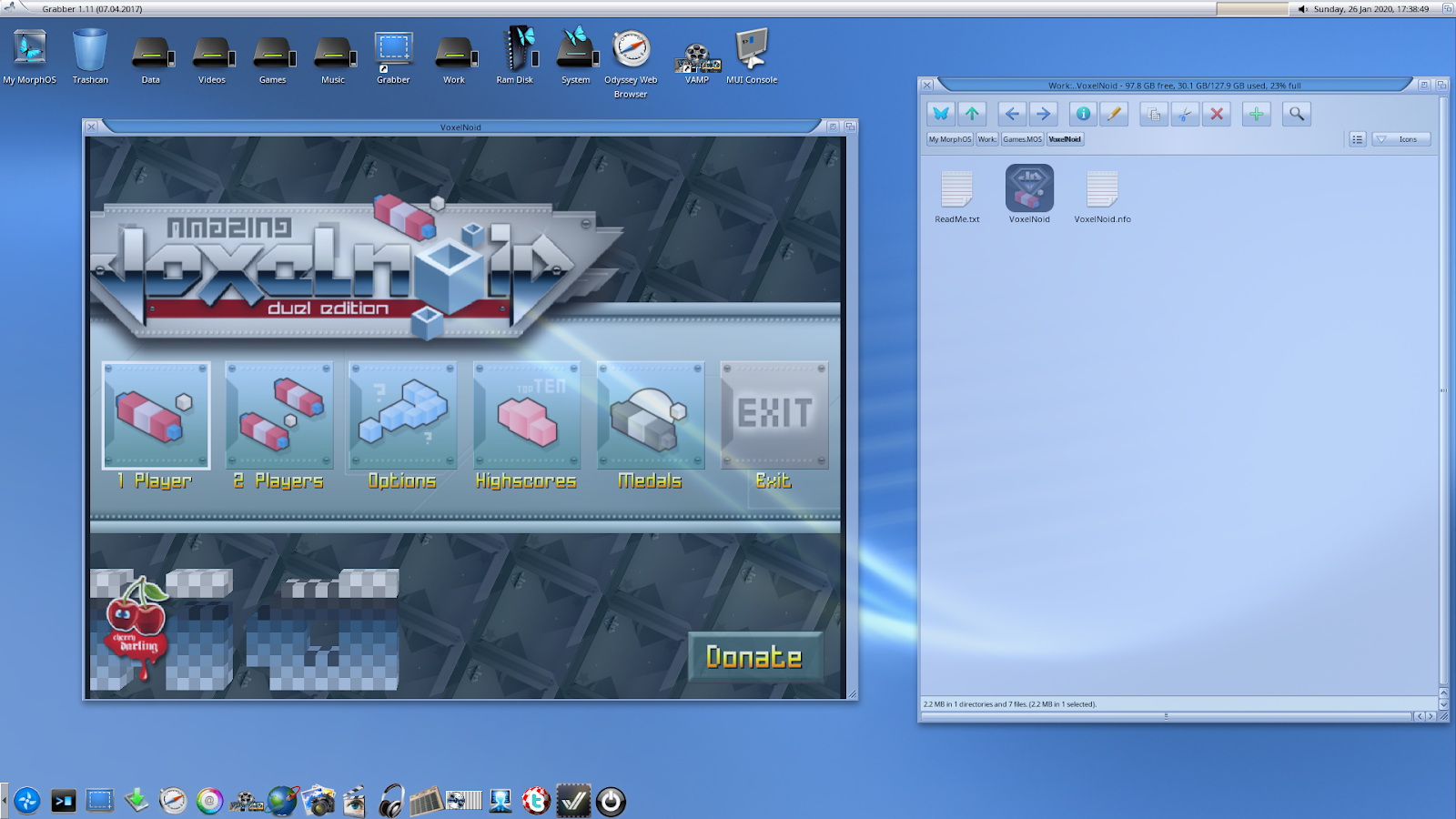Screen dimensions: 1456x819
Task: Click the power button icon in dock
Action: point(611,801)
